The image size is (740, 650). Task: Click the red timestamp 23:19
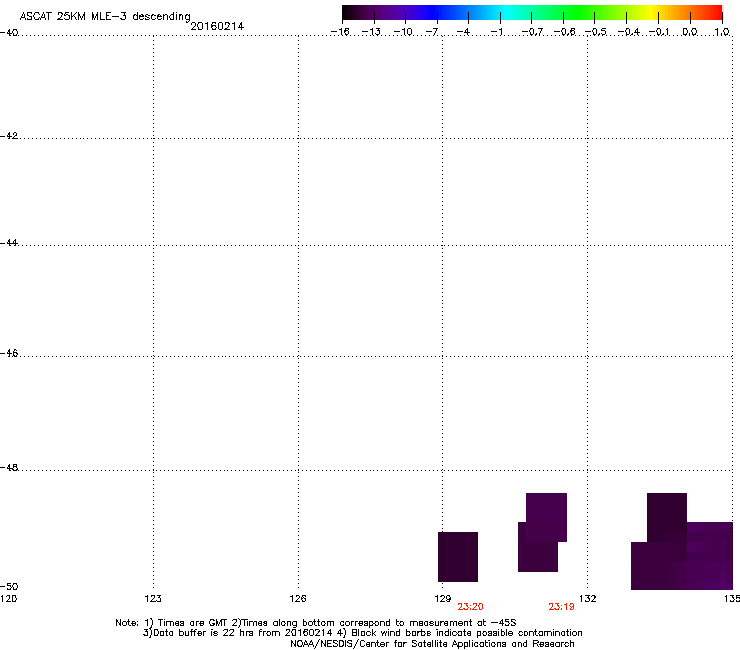pos(561,607)
